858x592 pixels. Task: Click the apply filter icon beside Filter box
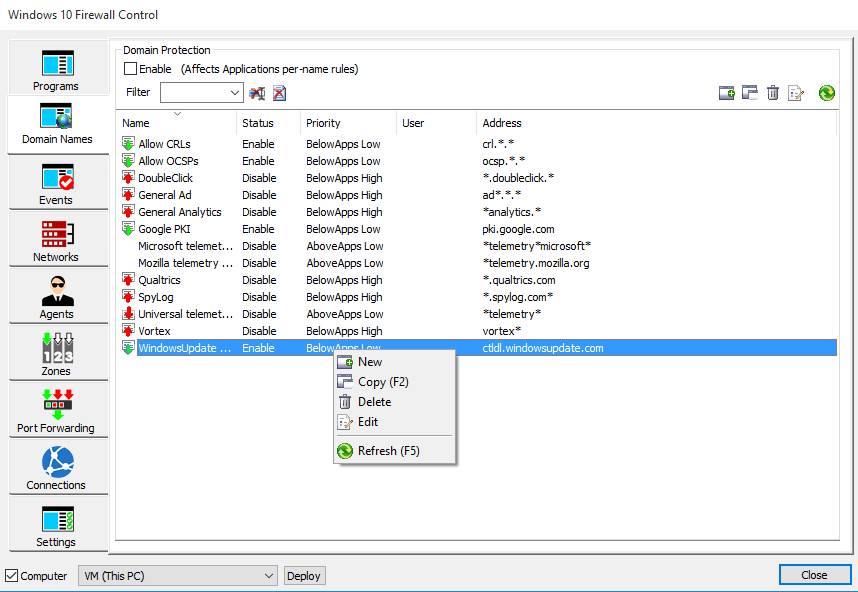coord(257,93)
